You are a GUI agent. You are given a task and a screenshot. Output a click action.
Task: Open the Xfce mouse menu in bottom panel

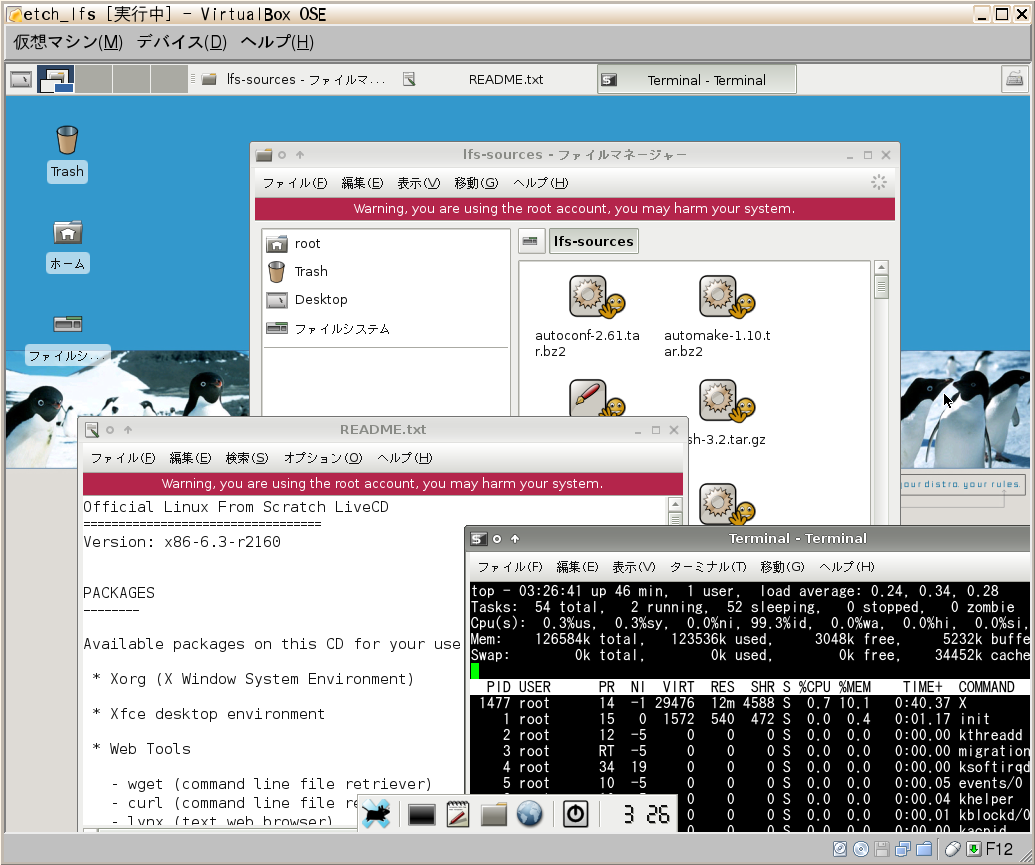pos(376,814)
